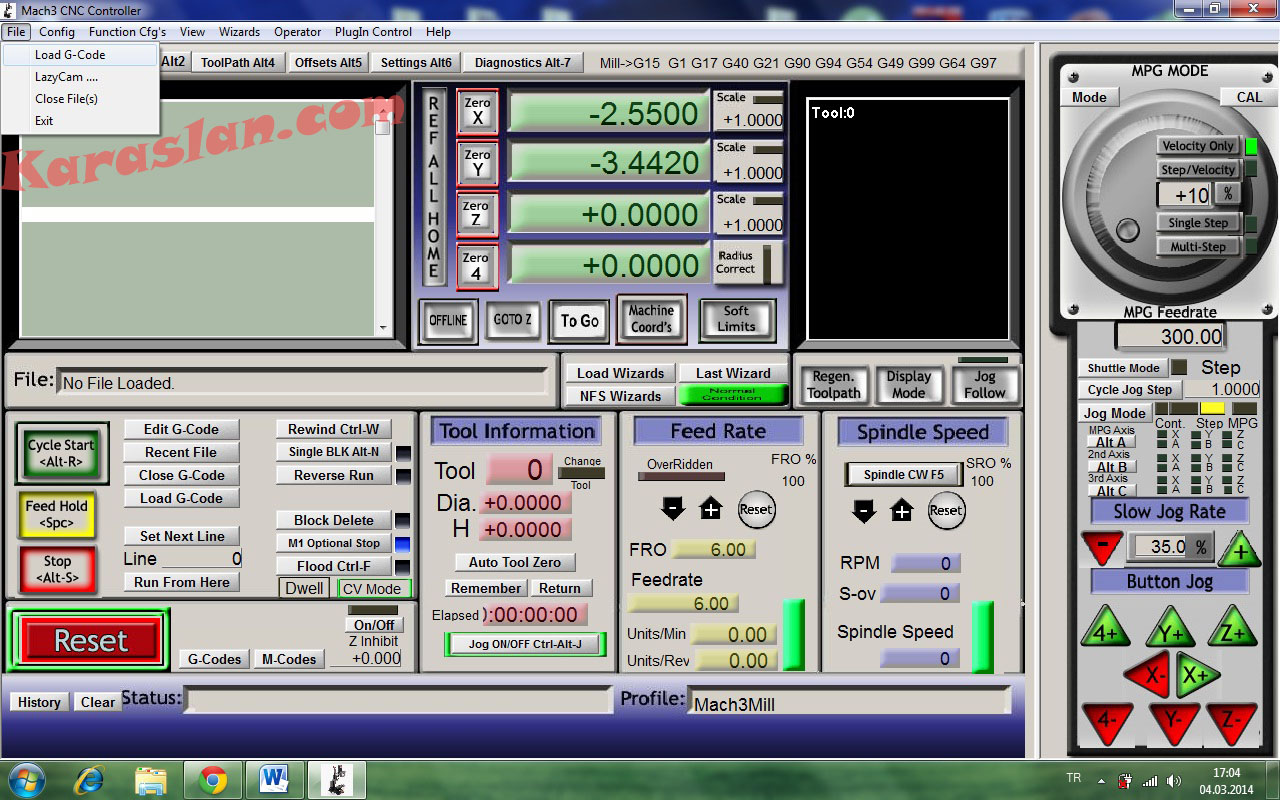Switch to the Offsets Alt5 tab

[x=328, y=62]
